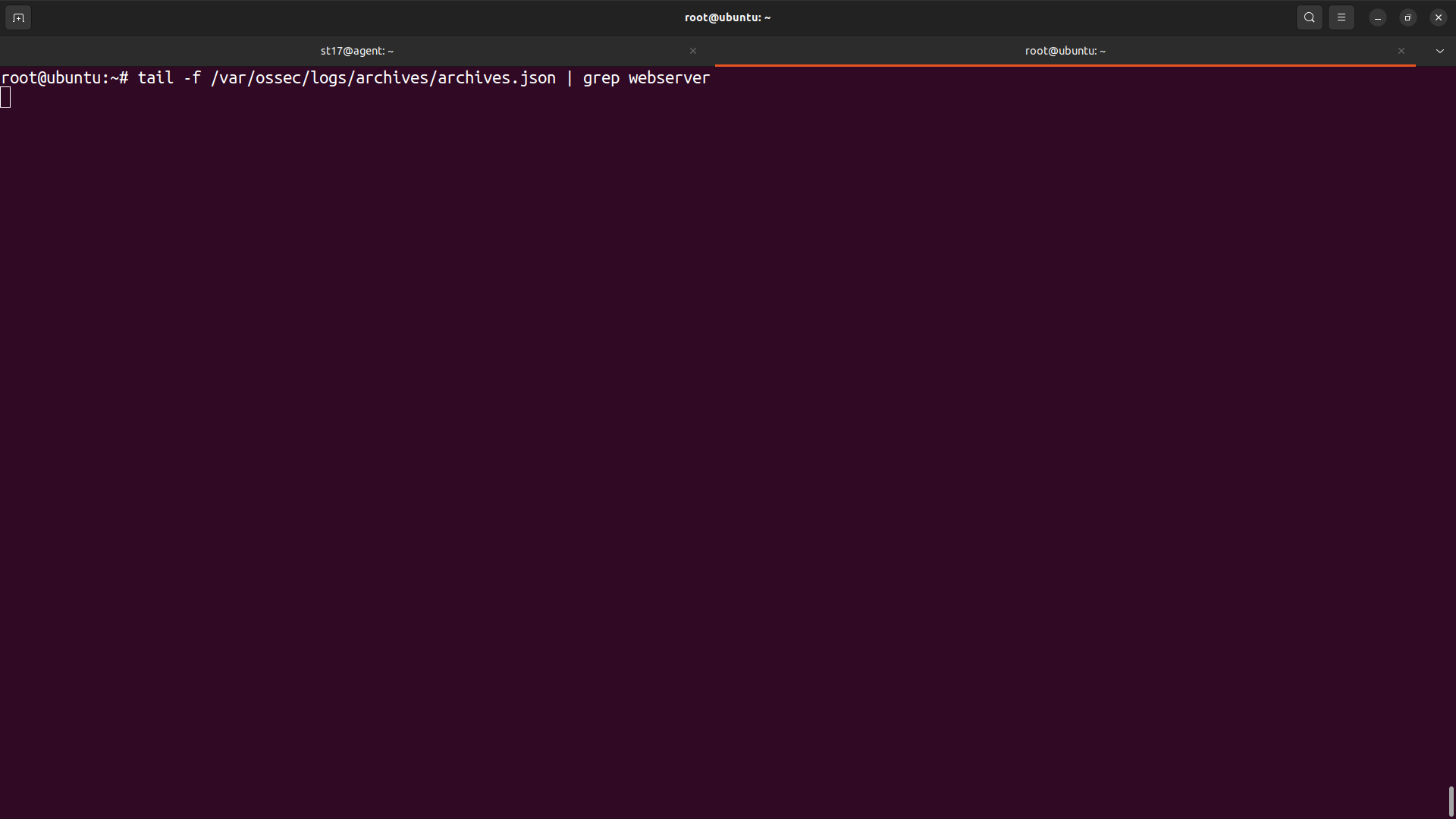Screen dimensions: 1456x819
Task: Click the word webserver in the command
Action: click(669, 78)
